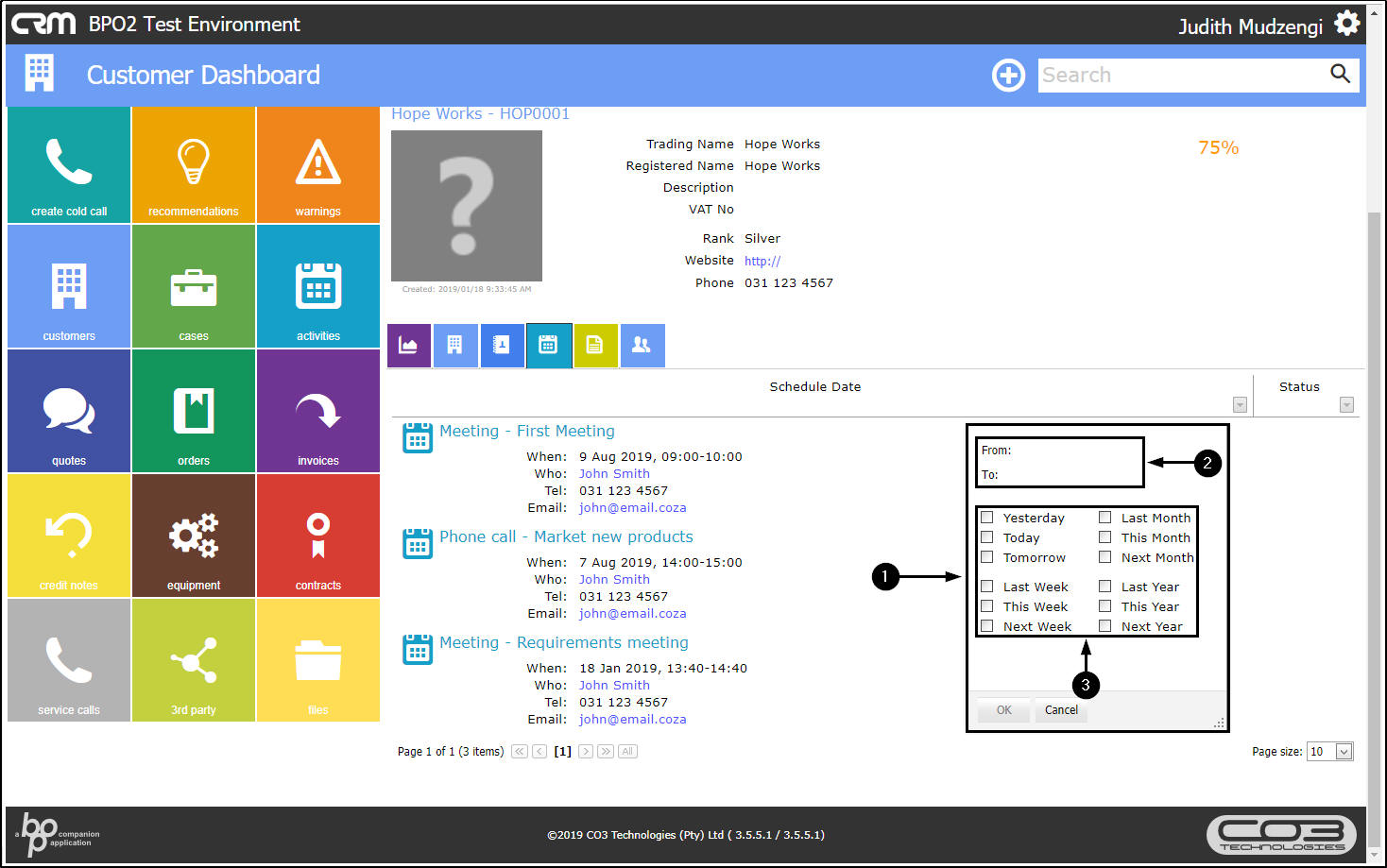
Task: Switch to the building tab
Action: click(x=455, y=346)
